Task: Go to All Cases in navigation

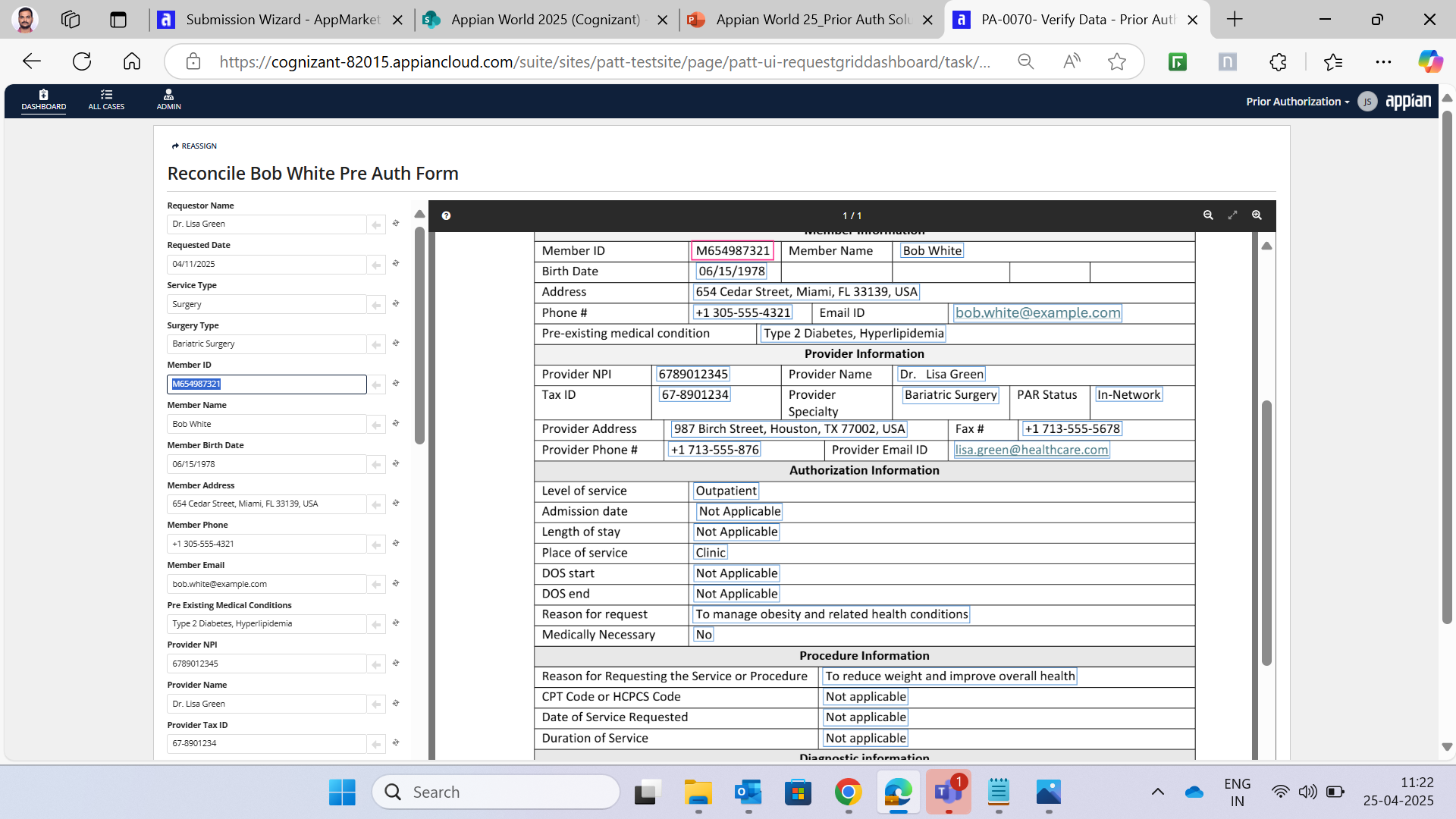Action: [106, 99]
